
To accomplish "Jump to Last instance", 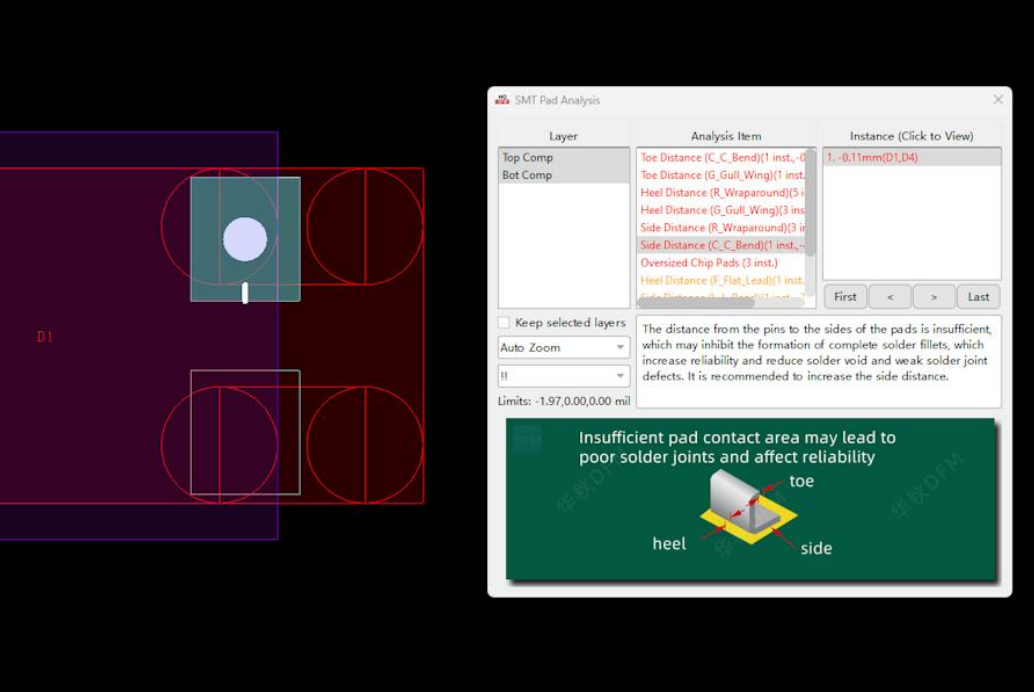I will [978, 297].
